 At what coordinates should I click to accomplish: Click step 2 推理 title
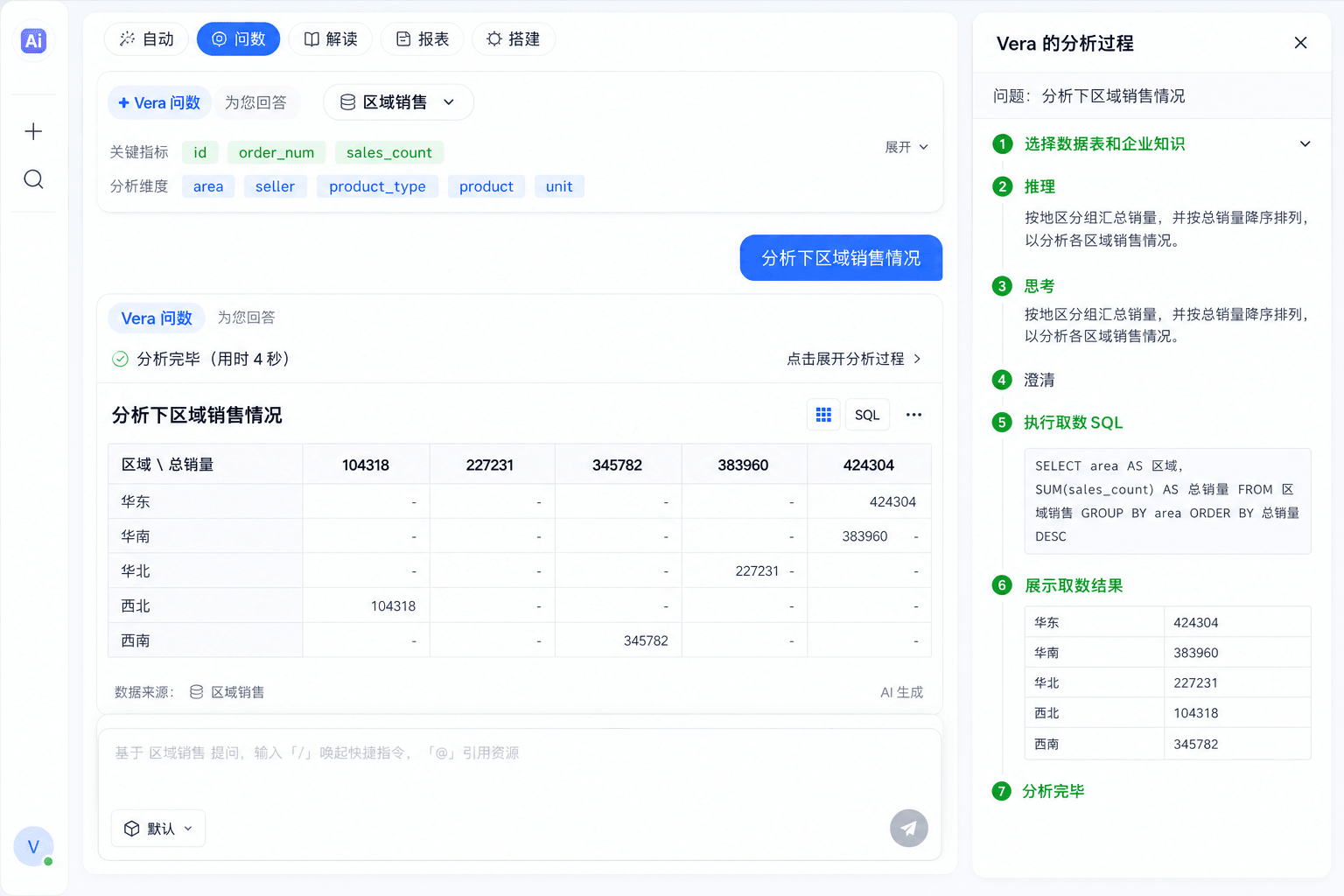(x=1039, y=186)
